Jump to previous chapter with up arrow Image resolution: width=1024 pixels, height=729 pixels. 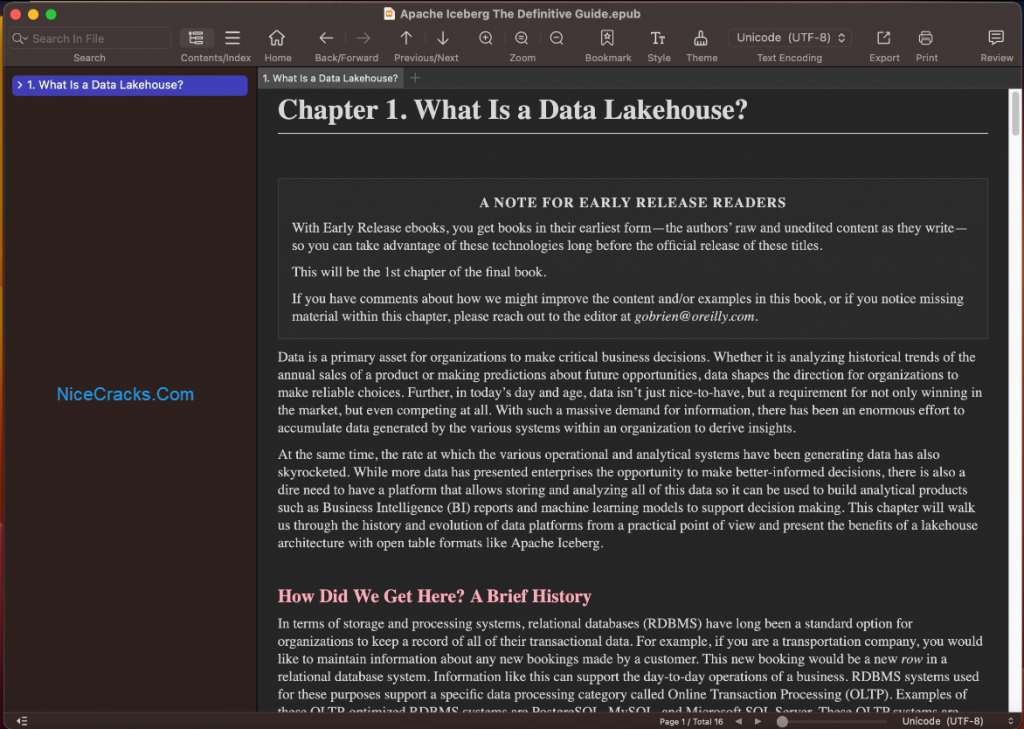[x=406, y=38]
